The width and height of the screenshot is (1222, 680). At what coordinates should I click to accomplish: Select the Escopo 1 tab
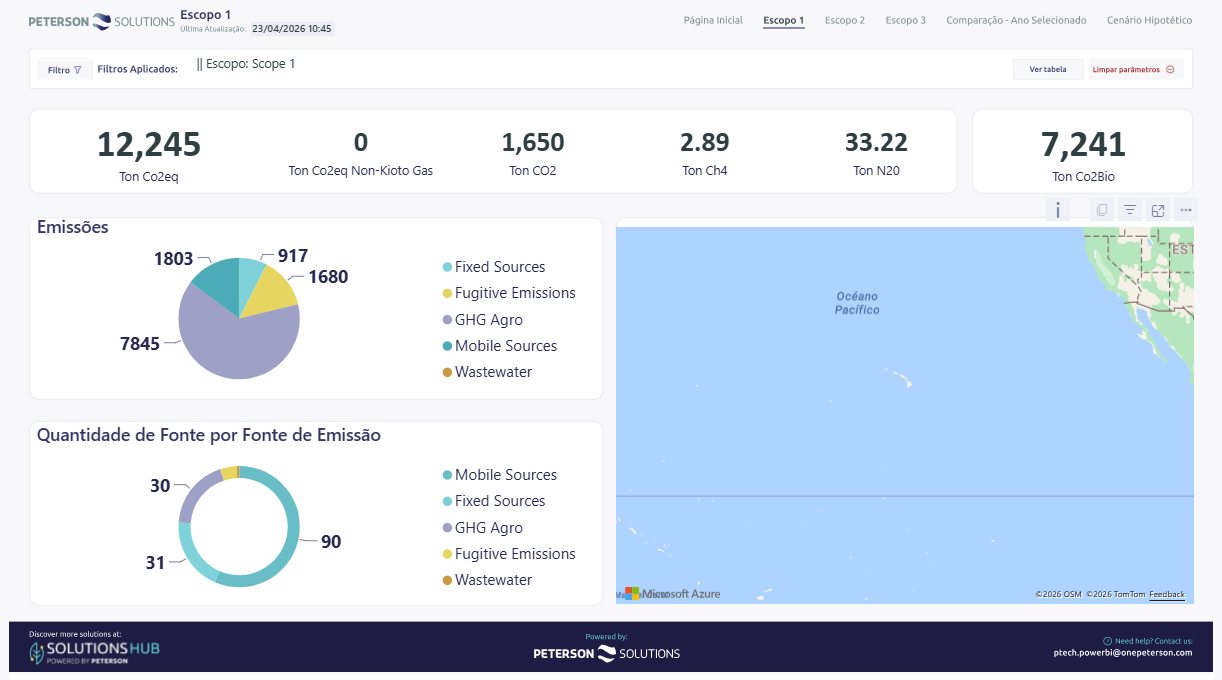(784, 20)
